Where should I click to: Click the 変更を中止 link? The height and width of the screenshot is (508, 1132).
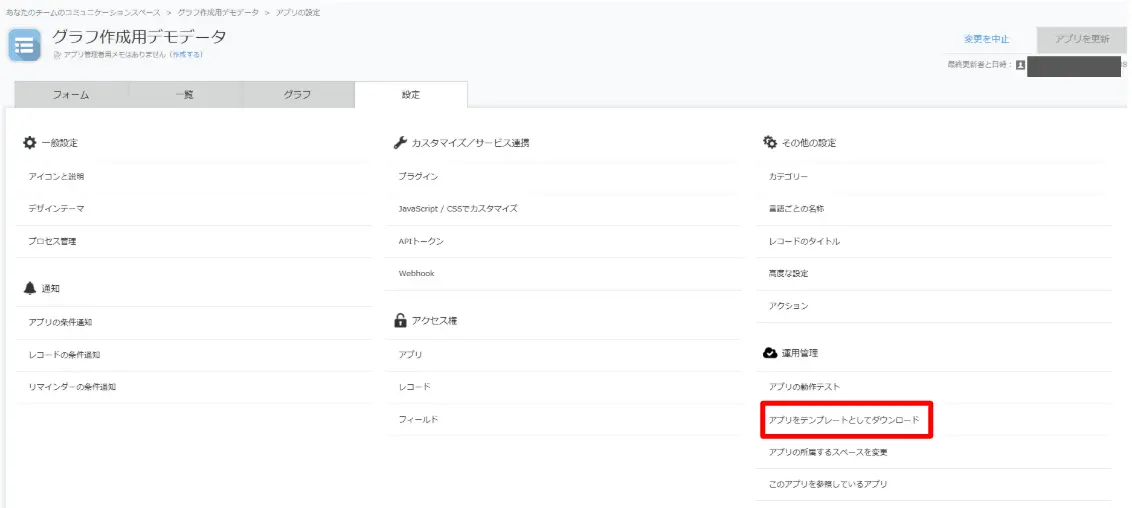[x=986, y=39]
